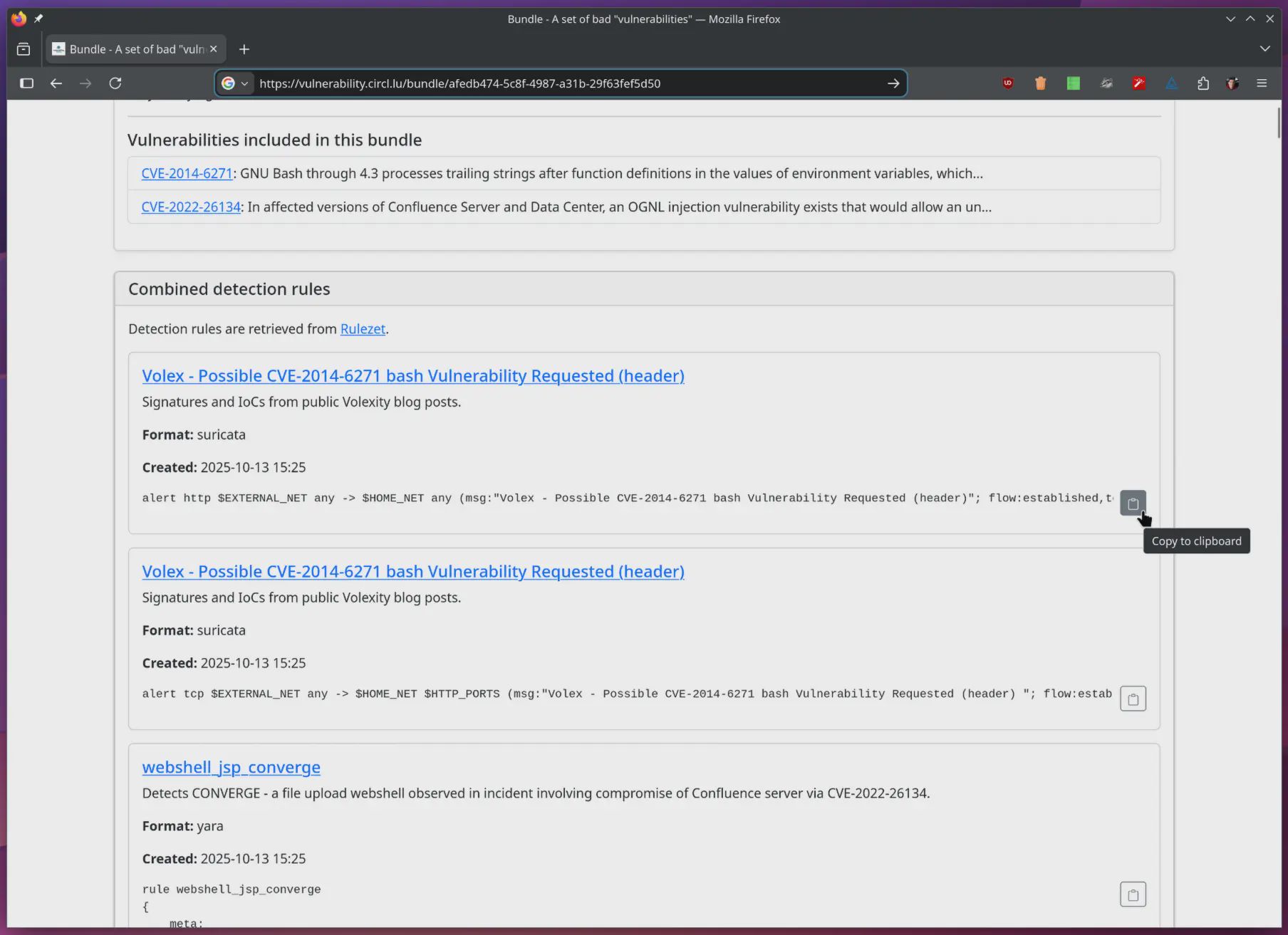Click the orange trash can extension icon

[1040, 83]
